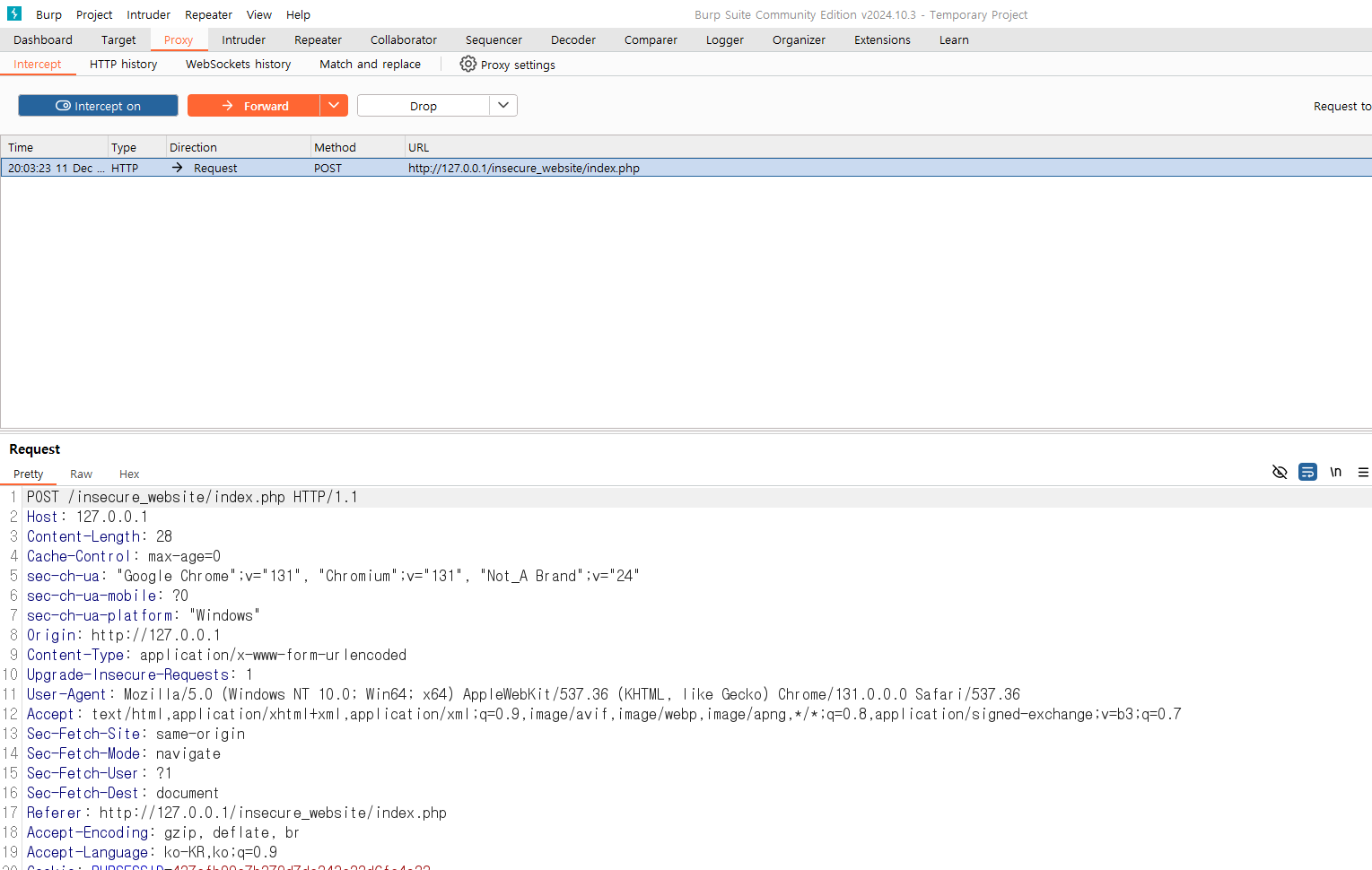Click the Referer header line
Viewport: 1372px width, 870px height.
point(237,813)
